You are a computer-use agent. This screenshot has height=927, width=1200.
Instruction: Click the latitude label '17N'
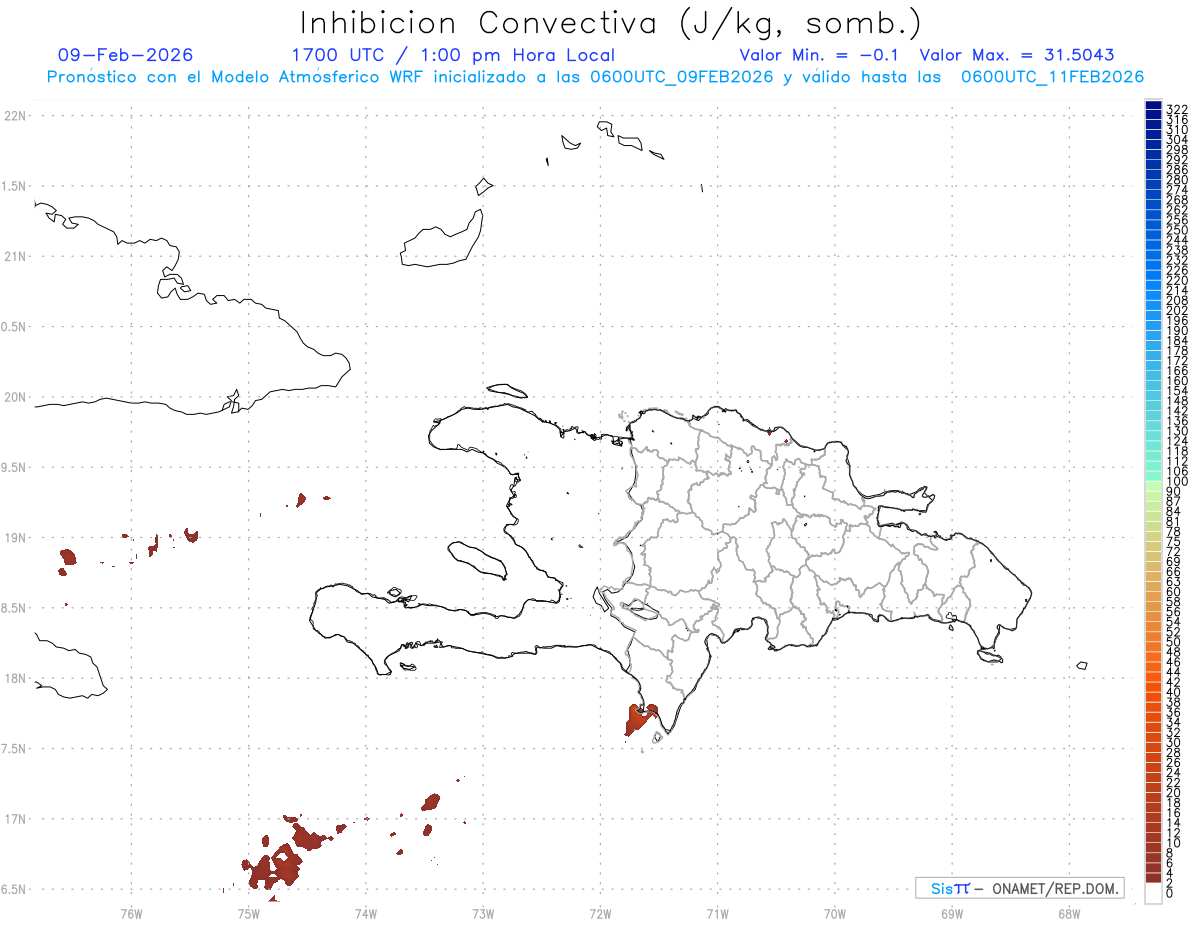(13, 819)
